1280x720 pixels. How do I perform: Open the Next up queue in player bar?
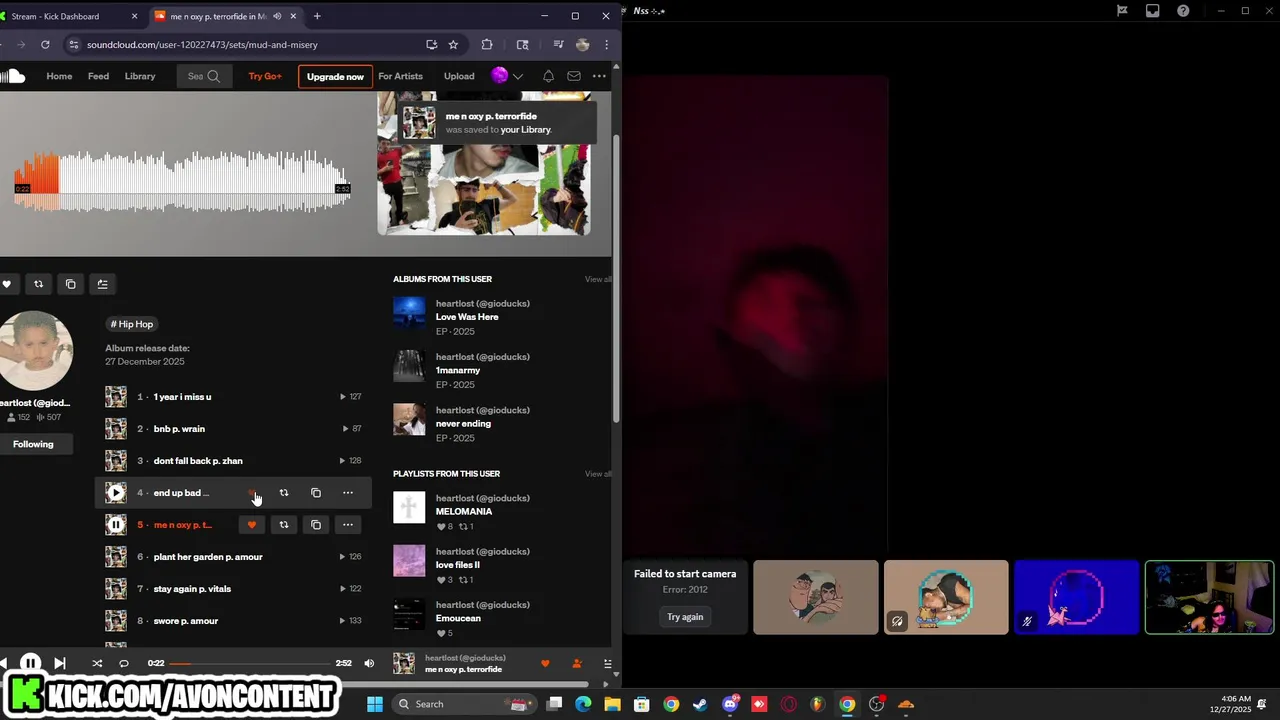(607, 663)
